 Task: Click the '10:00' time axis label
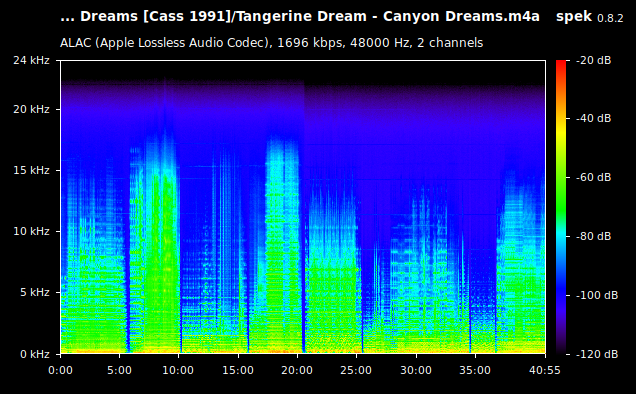point(178,370)
